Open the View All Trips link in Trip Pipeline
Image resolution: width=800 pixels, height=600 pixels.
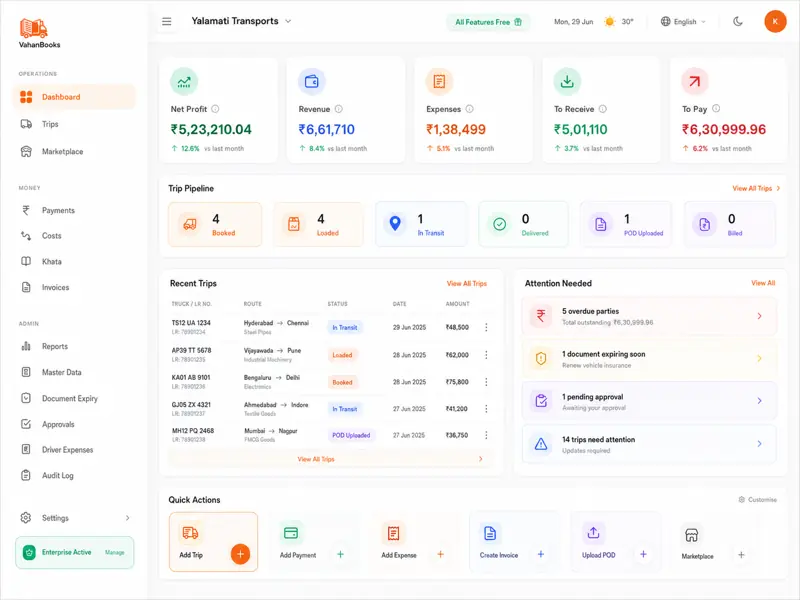tap(756, 188)
